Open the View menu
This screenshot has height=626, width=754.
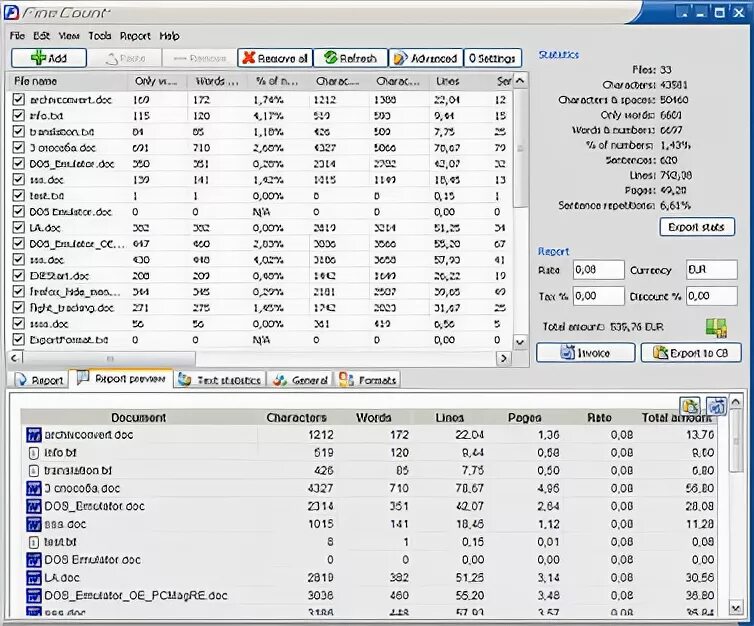click(69, 36)
